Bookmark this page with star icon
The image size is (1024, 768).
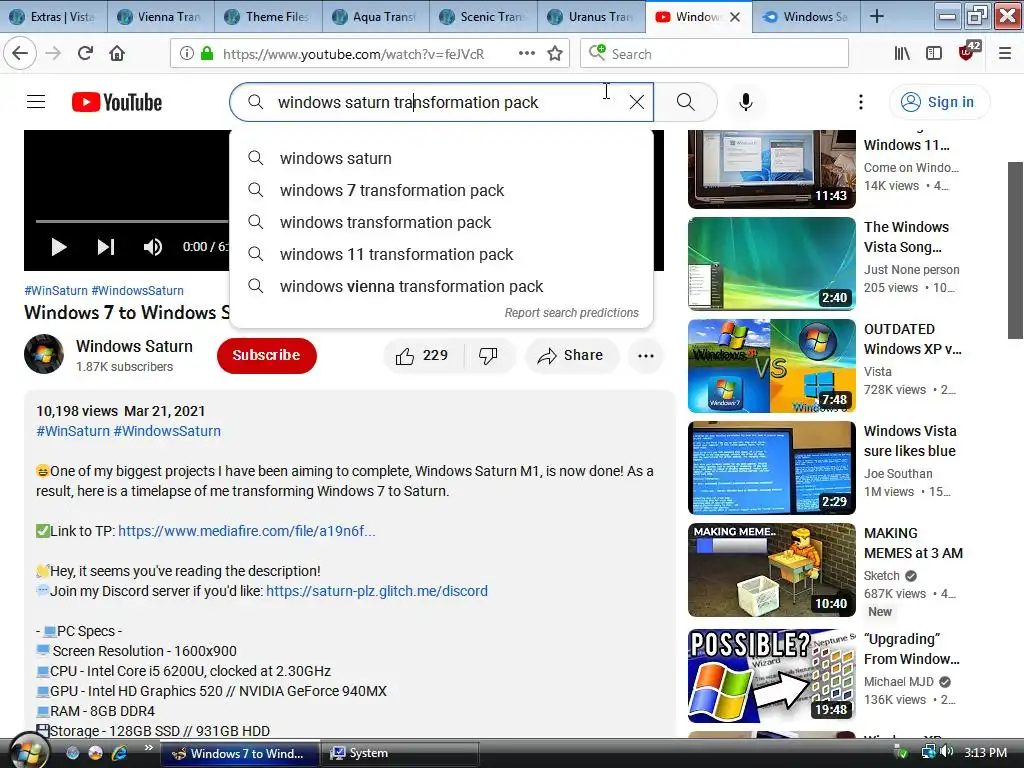(555, 54)
